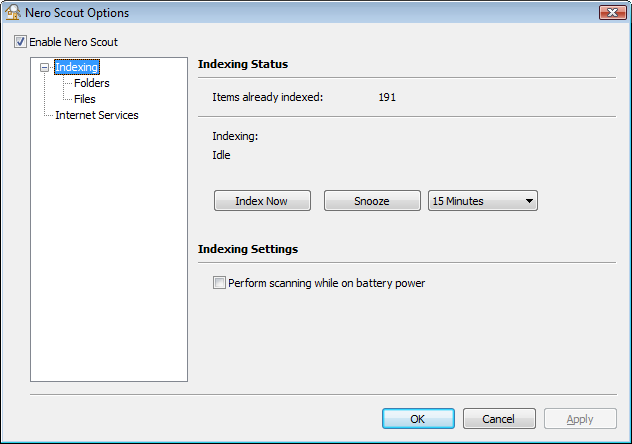Select Folders in the options tree

[91, 84]
